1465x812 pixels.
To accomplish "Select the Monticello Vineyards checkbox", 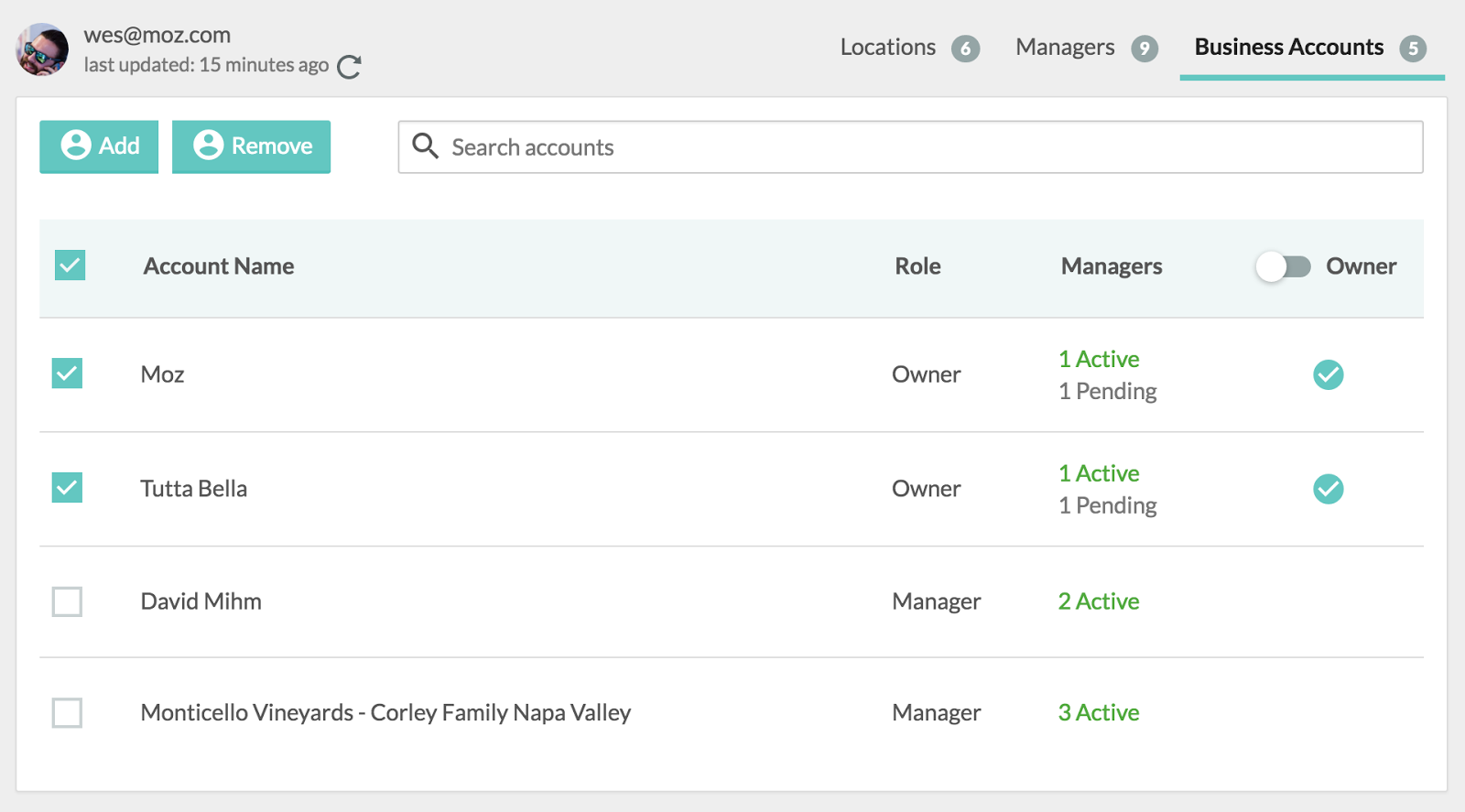I will coord(67,712).
